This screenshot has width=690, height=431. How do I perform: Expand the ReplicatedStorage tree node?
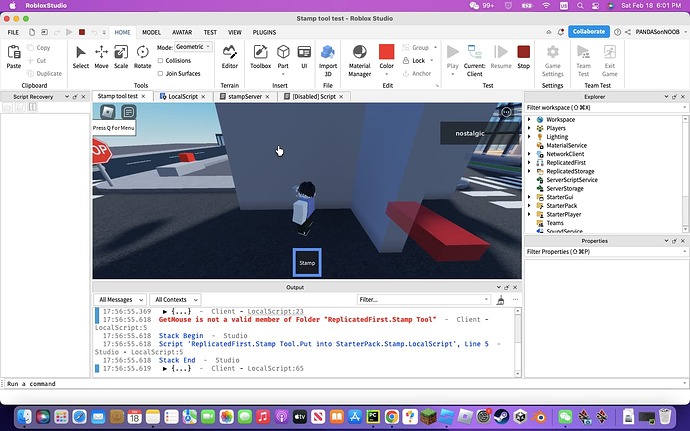529,171
